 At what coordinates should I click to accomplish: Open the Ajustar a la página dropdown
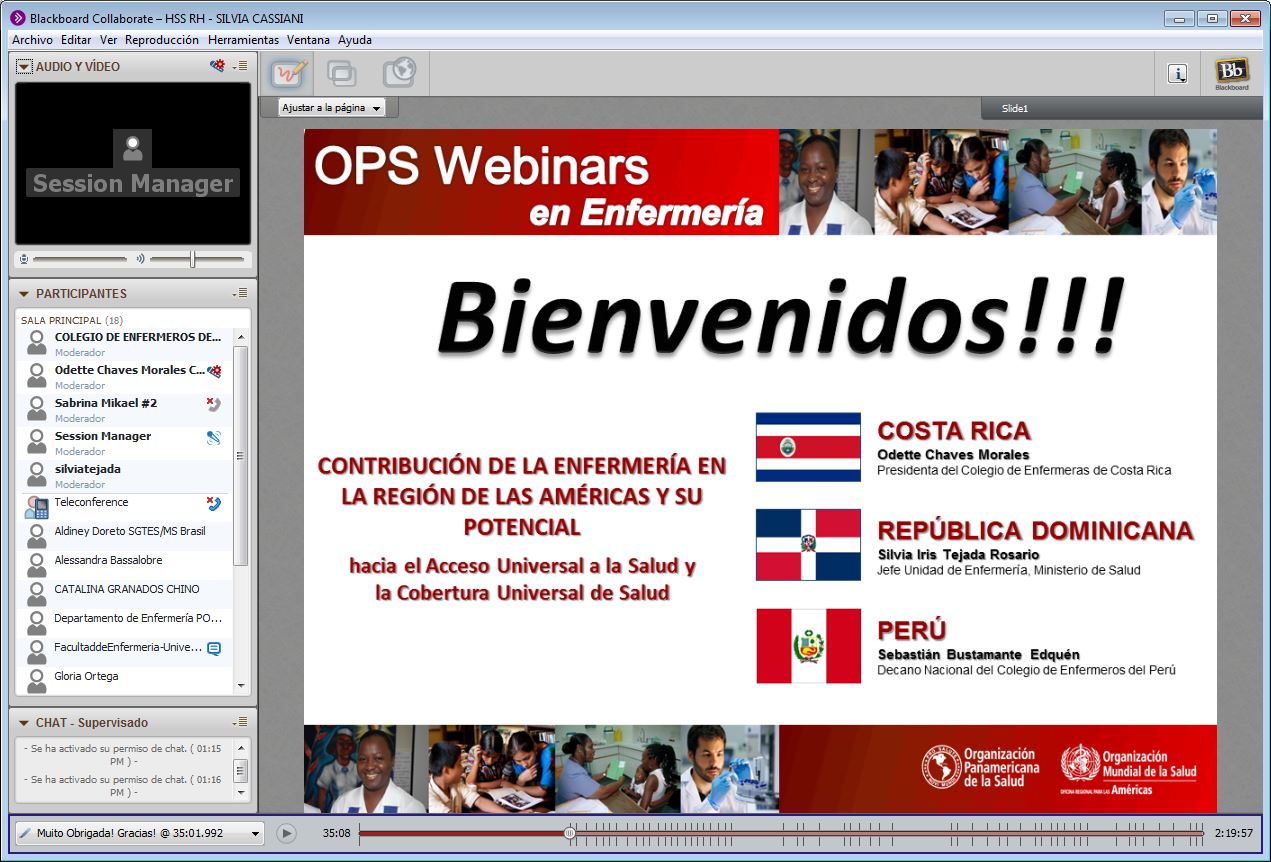331,108
